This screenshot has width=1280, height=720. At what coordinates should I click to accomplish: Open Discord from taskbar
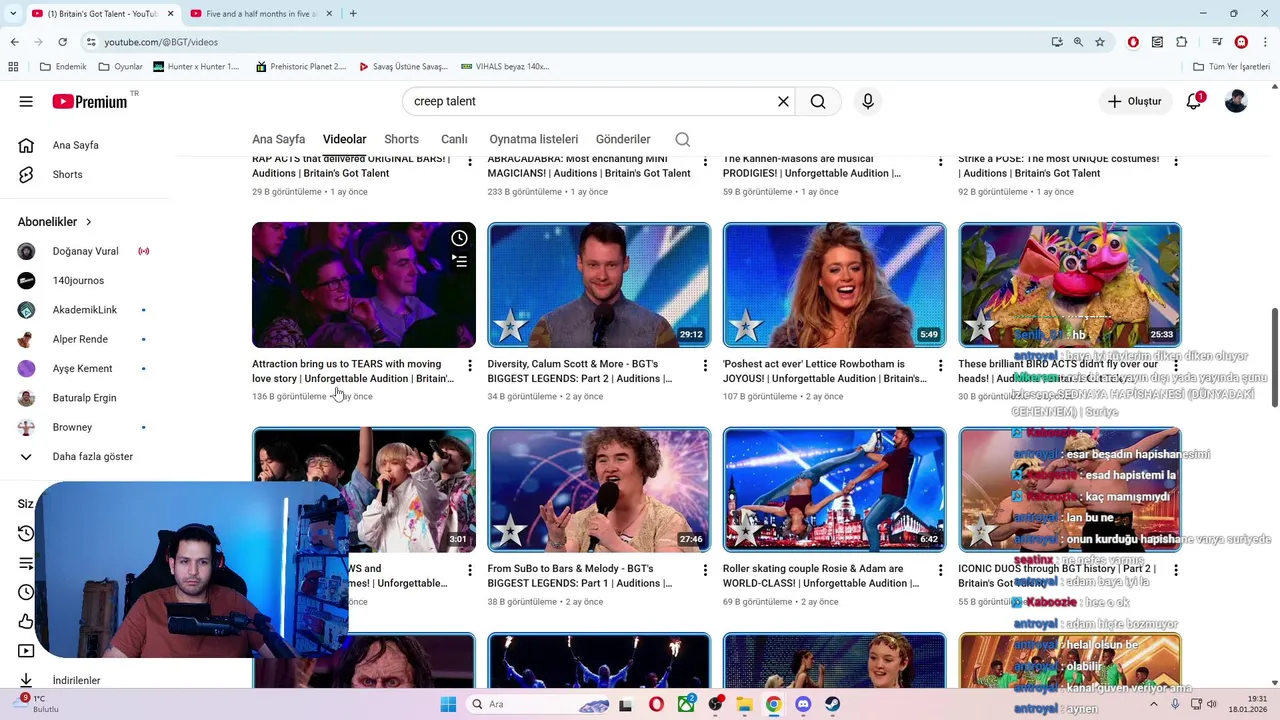point(803,704)
